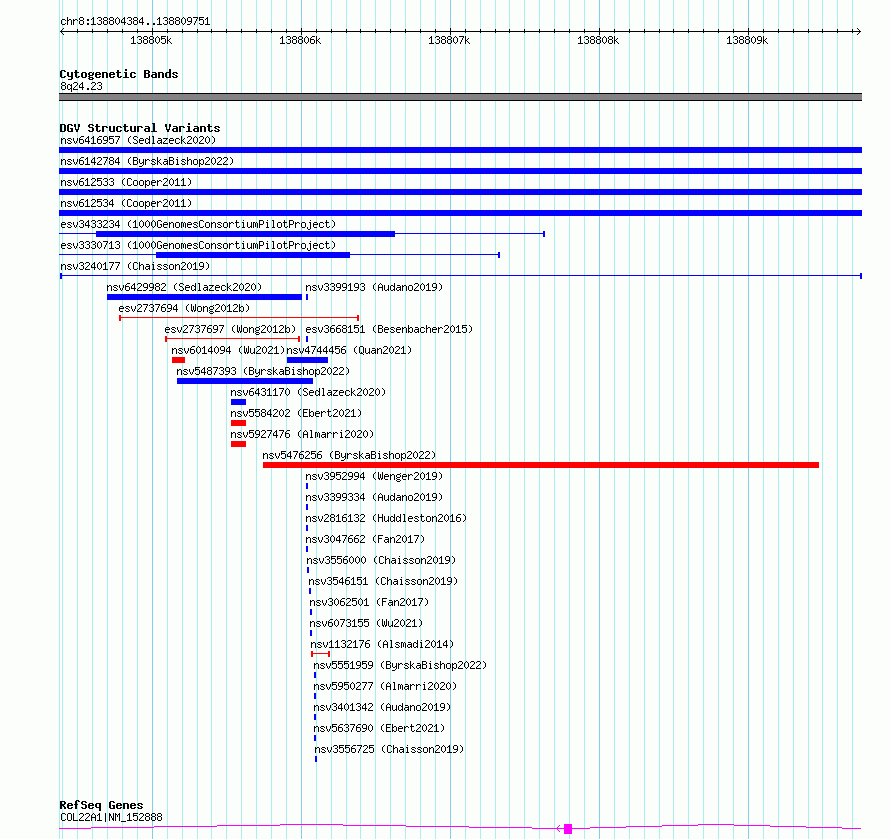This screenshot has width=890, height=839.
Task: Click the 138806k ruler tick label
Action: click(300, 40)
